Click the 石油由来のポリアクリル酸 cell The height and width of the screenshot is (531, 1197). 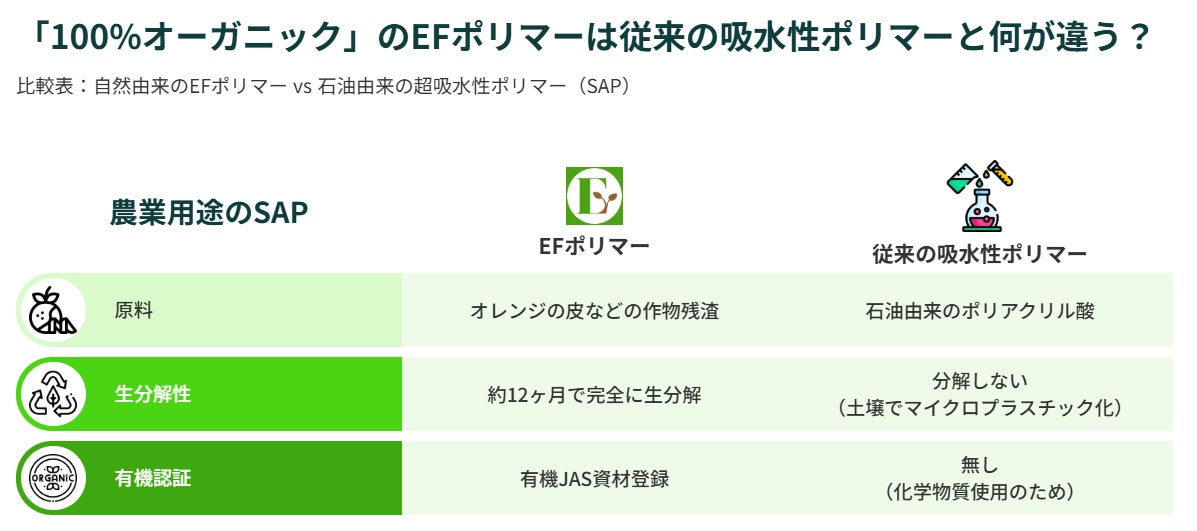coord(979,311)
